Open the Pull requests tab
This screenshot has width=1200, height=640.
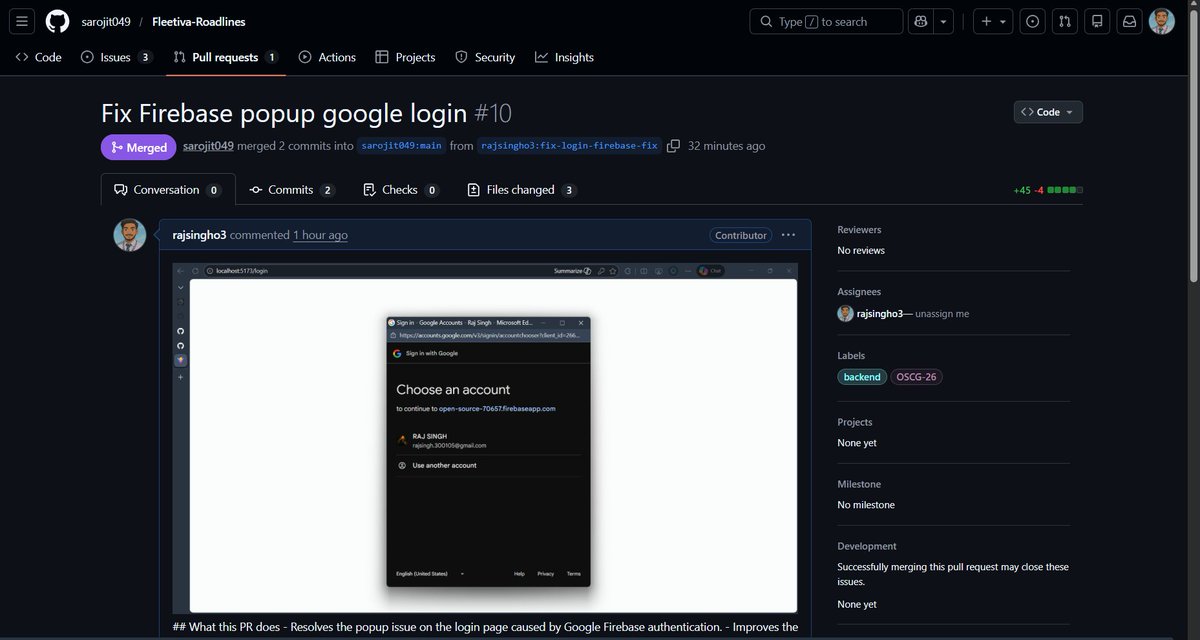(226, 57)
